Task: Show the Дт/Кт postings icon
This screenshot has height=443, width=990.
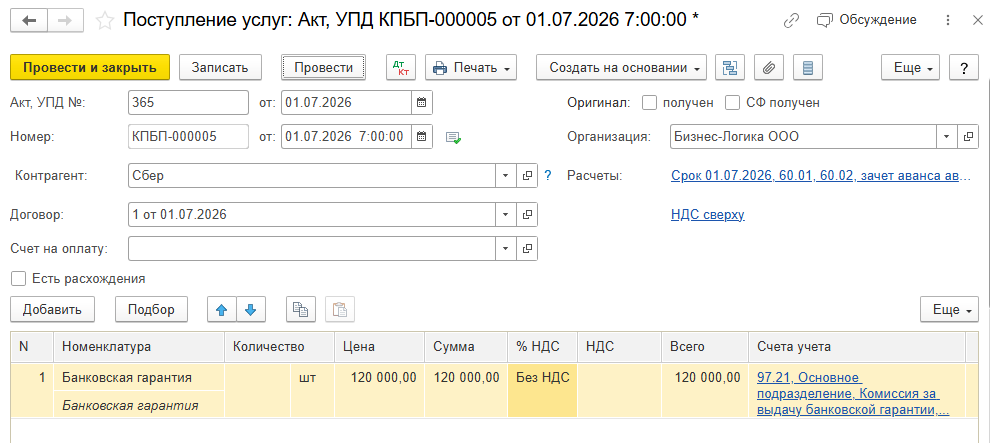Action: [401, 68]
